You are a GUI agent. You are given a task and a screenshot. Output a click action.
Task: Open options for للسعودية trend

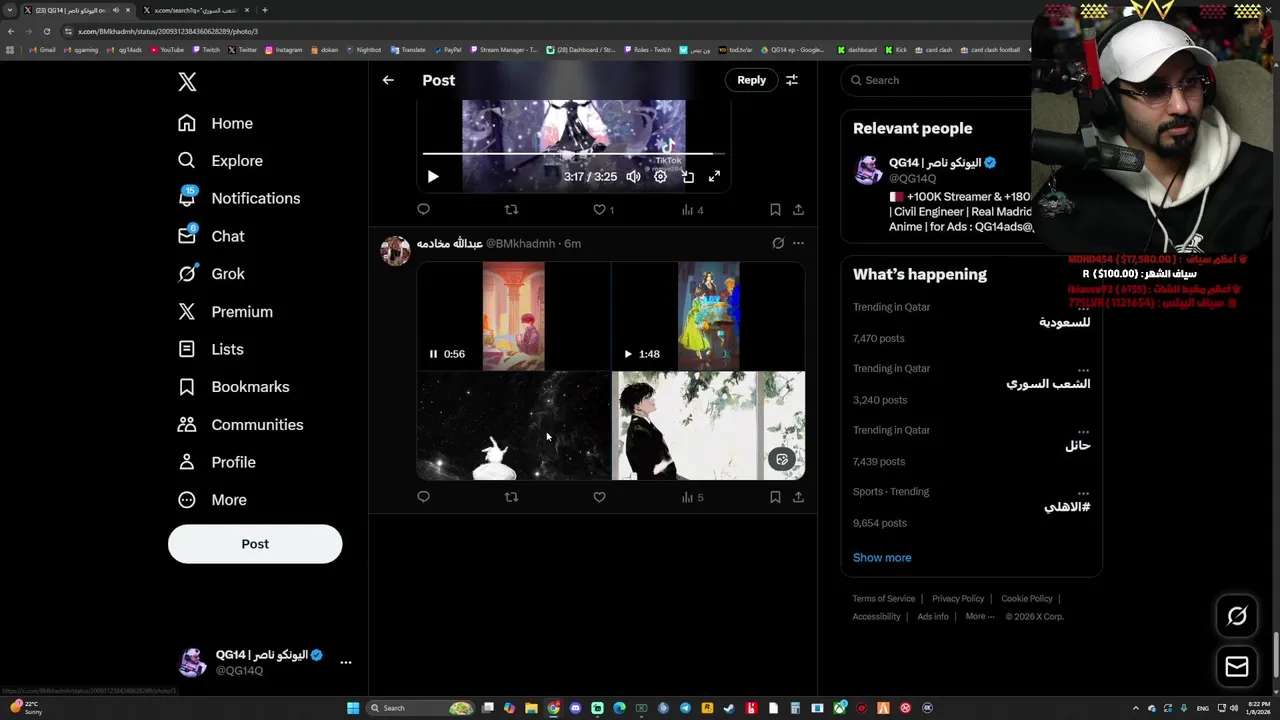pos(1083,308)
